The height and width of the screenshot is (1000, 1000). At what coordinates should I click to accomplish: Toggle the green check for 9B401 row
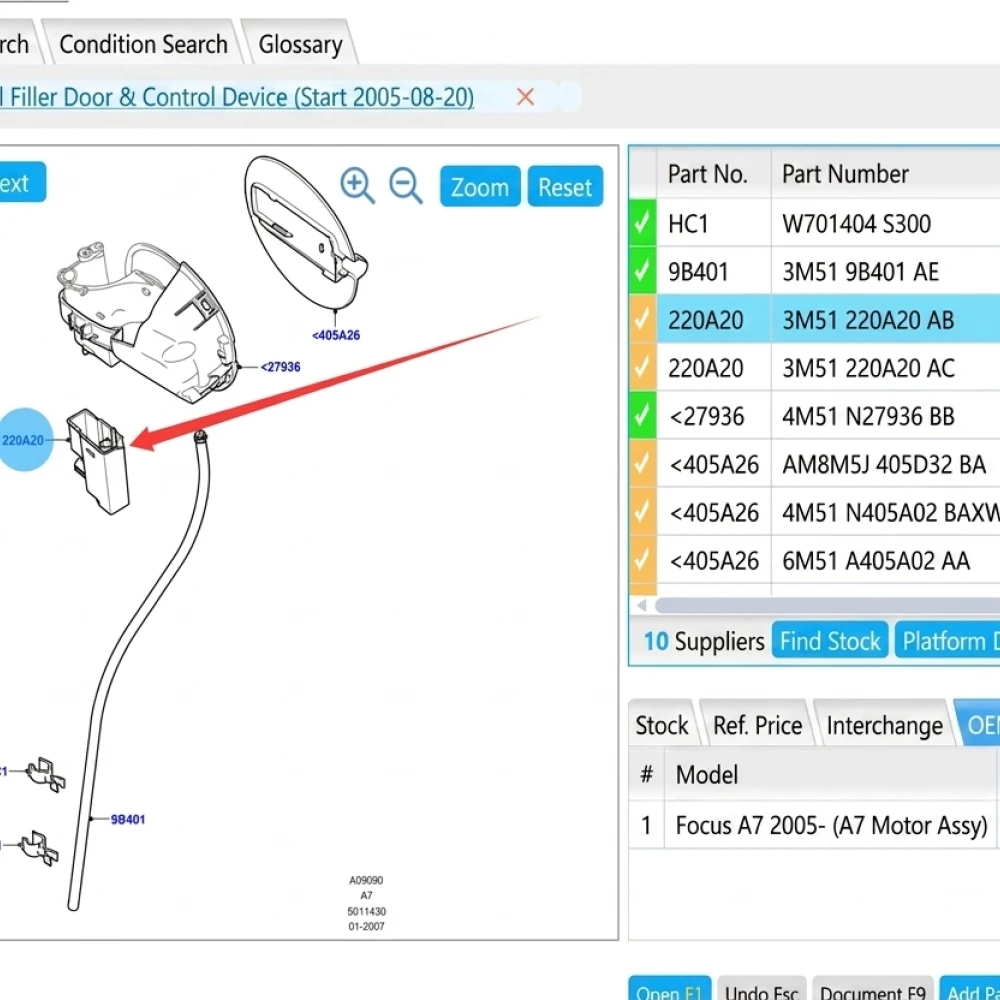click(642, 271)
